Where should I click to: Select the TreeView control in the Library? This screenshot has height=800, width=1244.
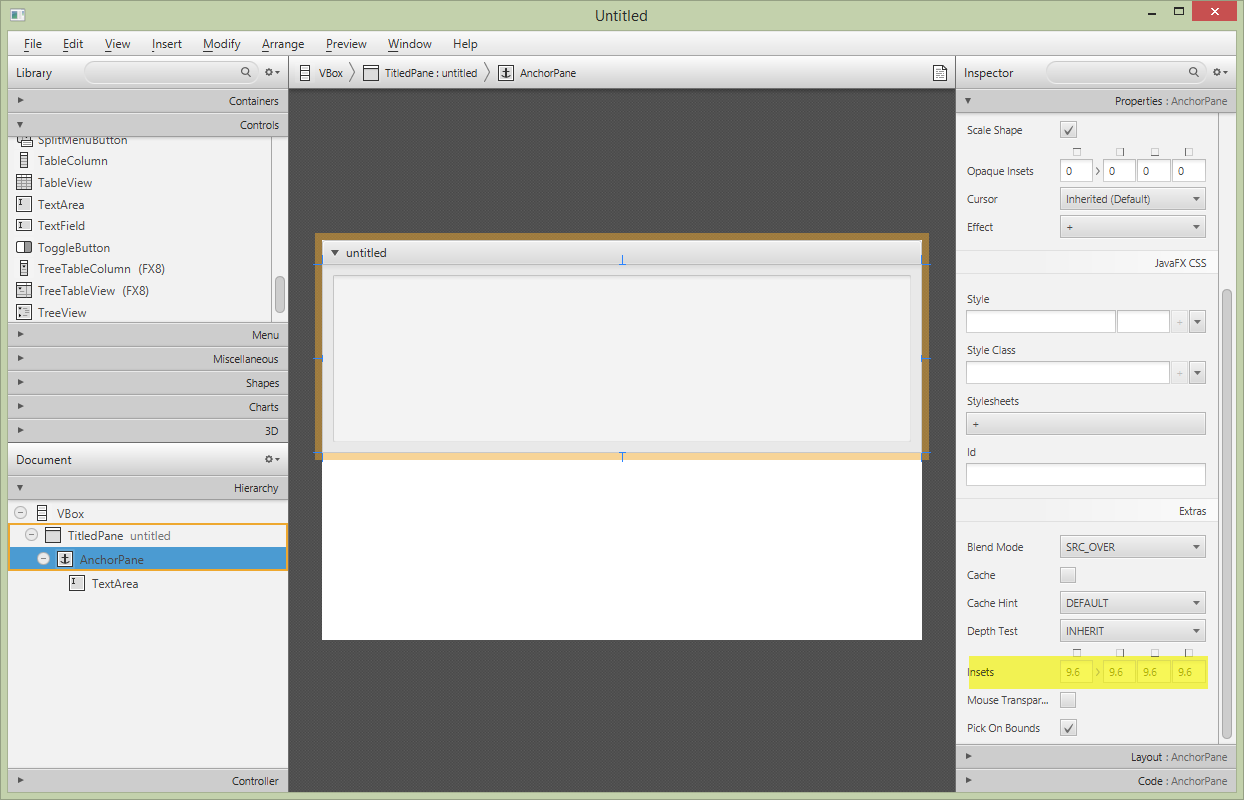coord(60,312)
